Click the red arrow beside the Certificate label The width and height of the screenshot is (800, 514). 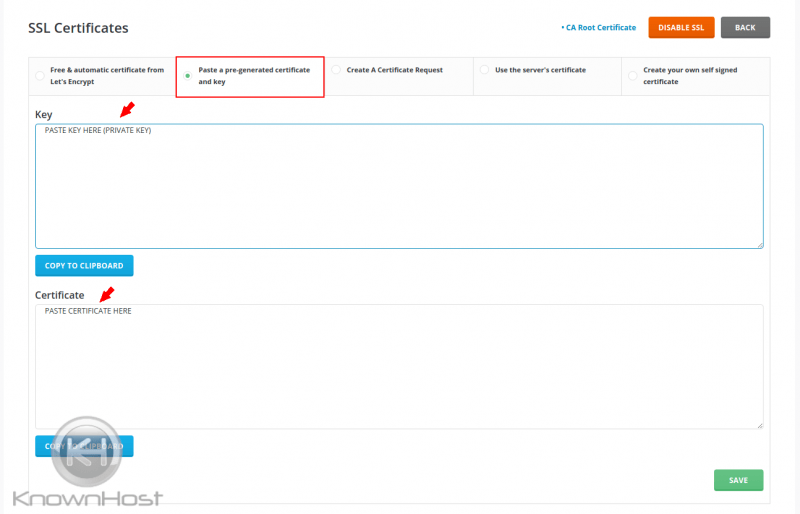coord(106,293)
